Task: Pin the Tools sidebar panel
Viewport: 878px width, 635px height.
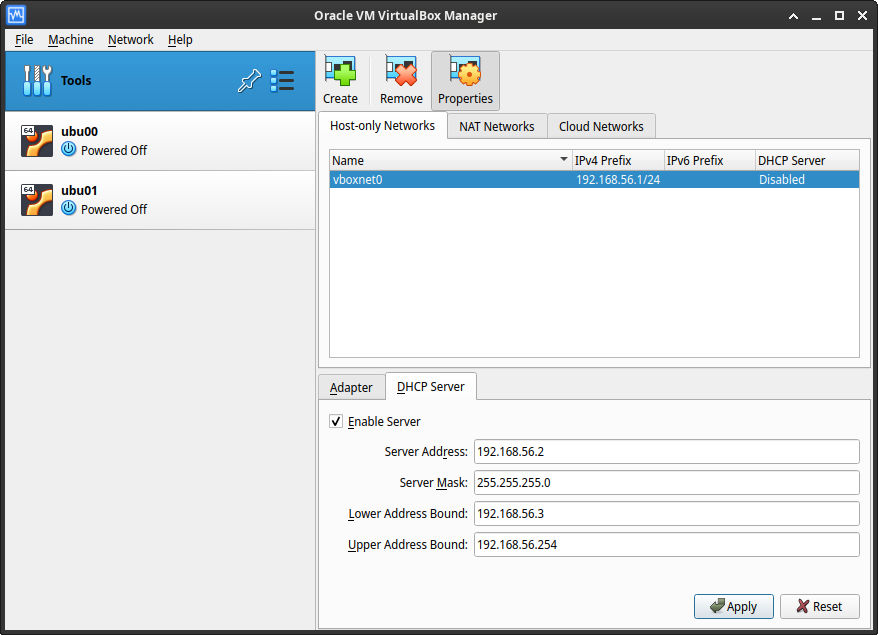Action: tap(249, 80)
